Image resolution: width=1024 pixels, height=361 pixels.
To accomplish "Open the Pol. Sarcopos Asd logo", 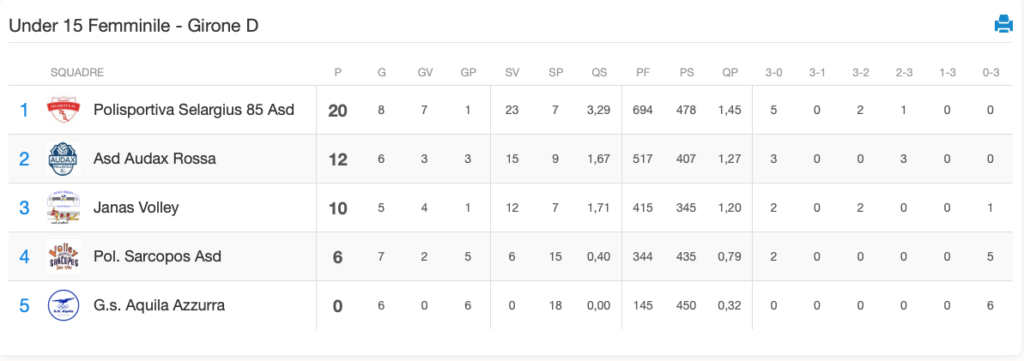I will (x=63, y=256).
